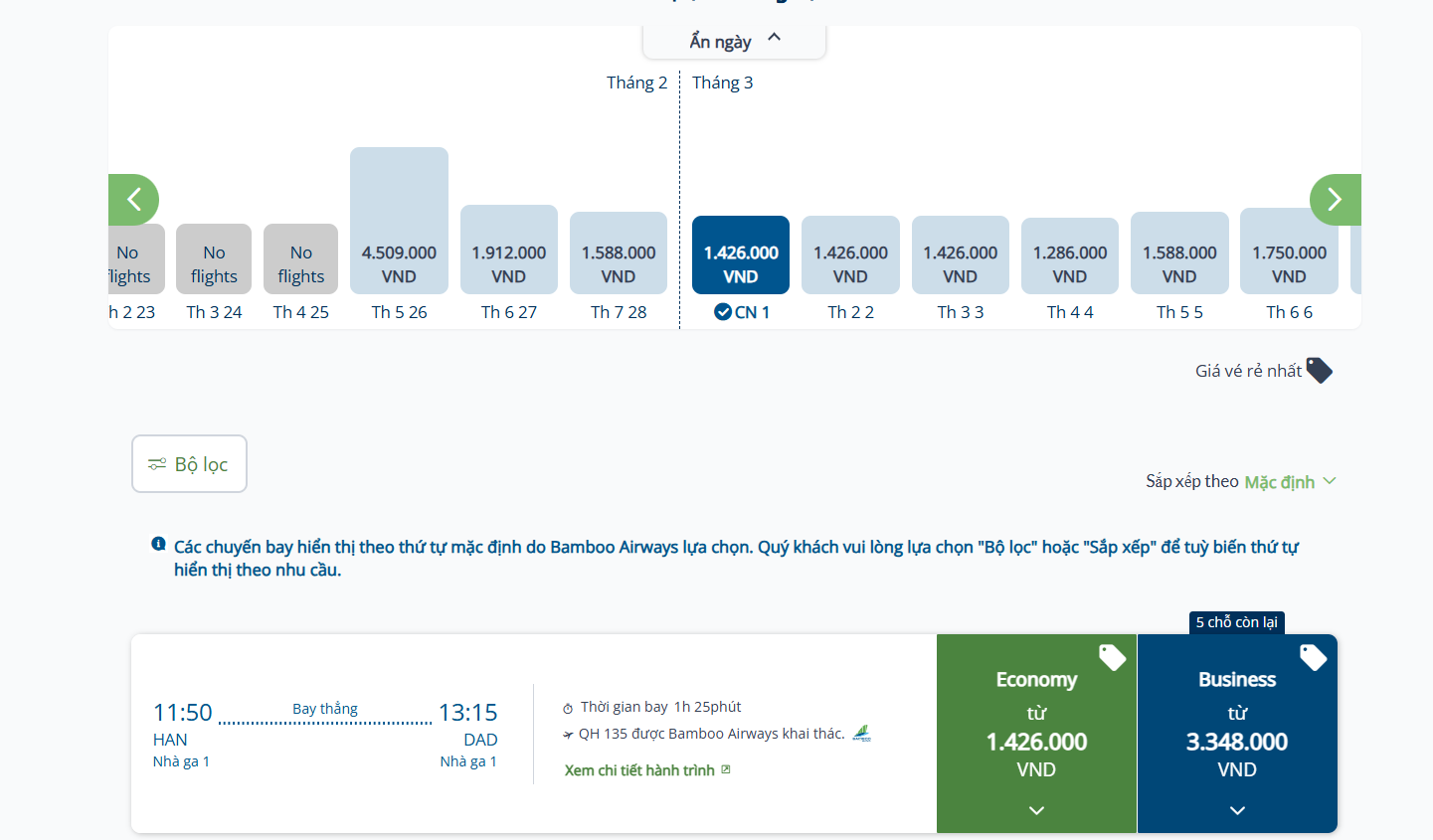Viewport: 1433px width, 840px height.
Task: Click the tag icon on Business card
Action: pos(1313,657)
